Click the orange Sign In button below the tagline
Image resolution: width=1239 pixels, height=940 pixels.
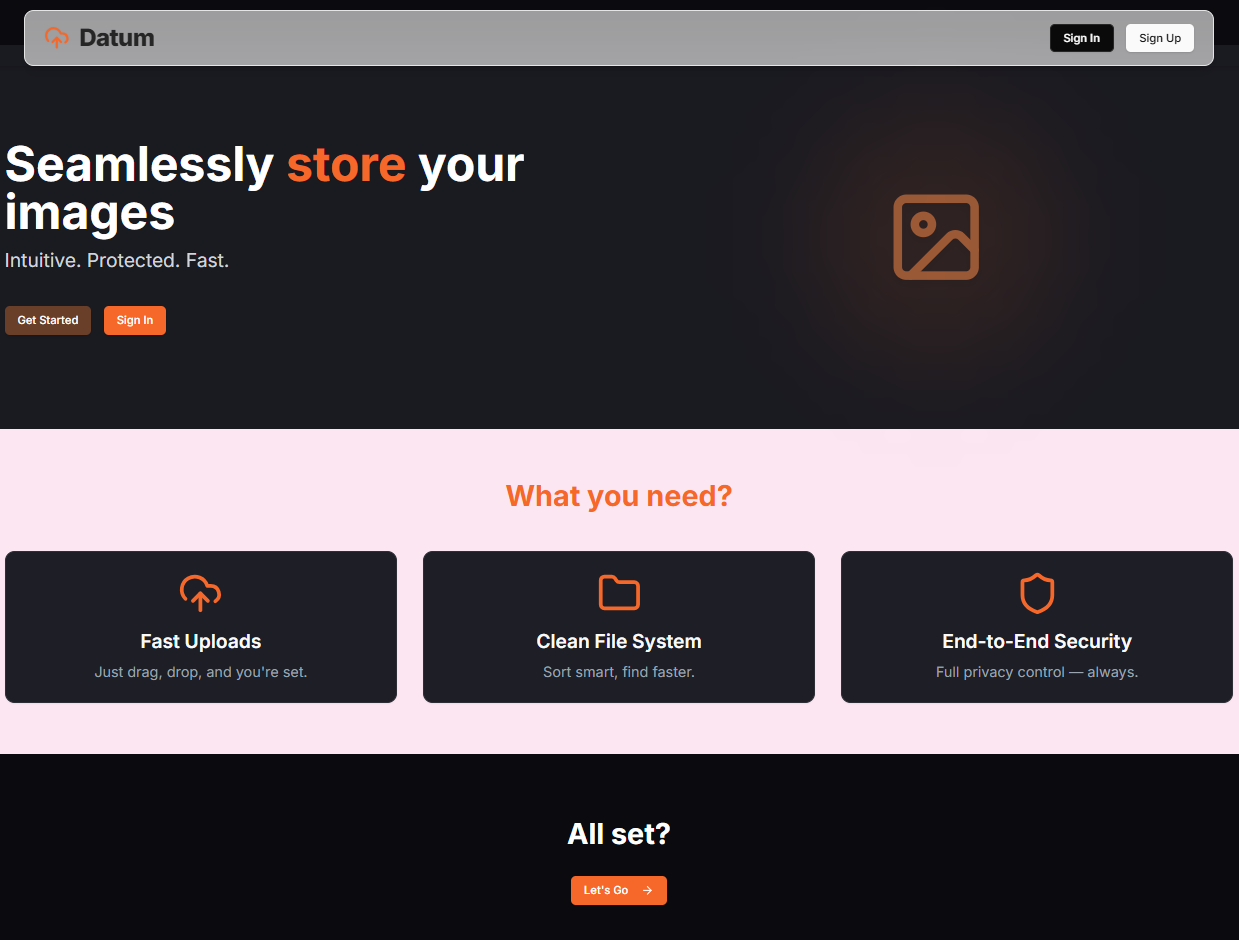tap(135, 320)
